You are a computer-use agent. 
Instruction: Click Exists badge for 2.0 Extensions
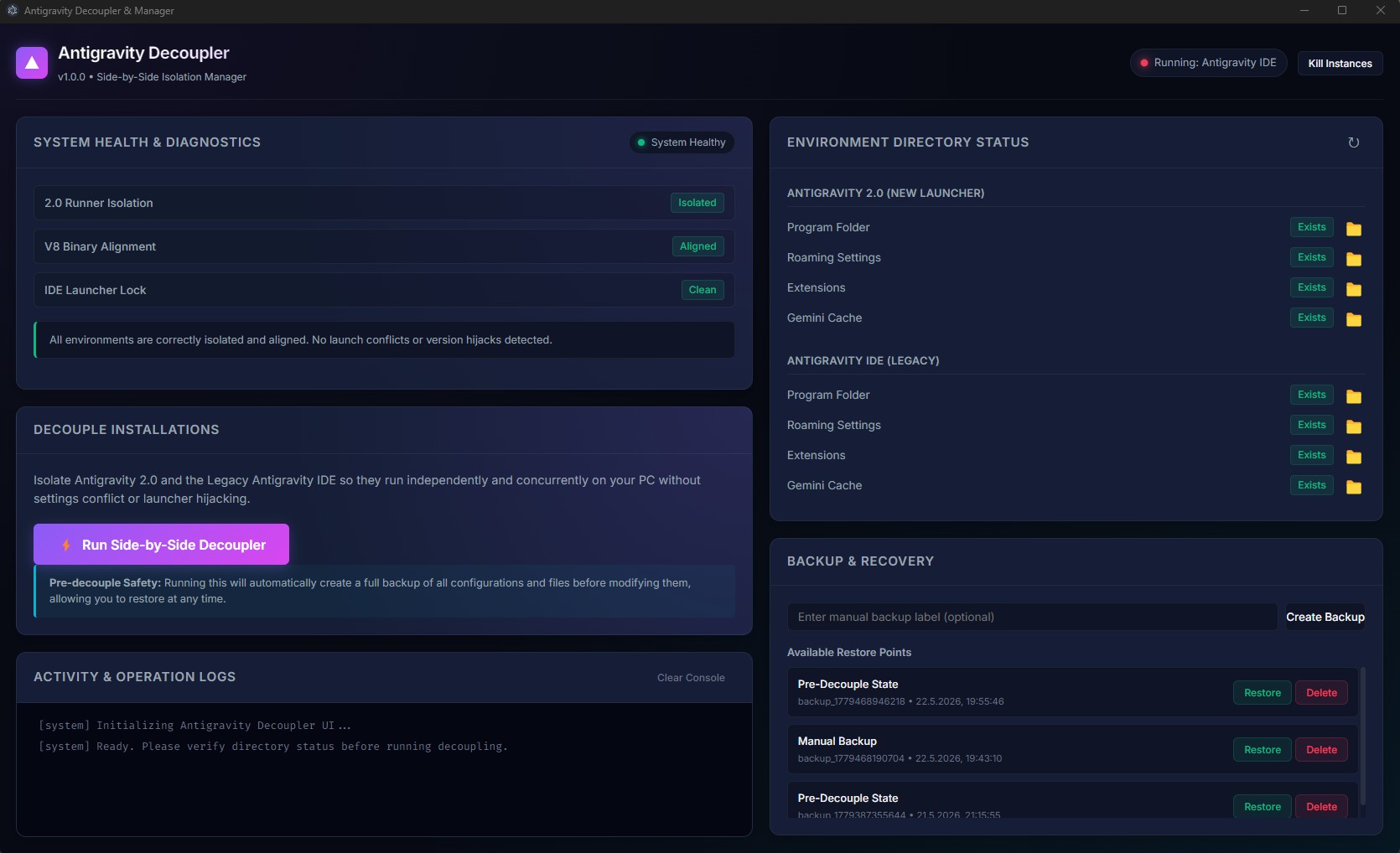coord(1311,287)
